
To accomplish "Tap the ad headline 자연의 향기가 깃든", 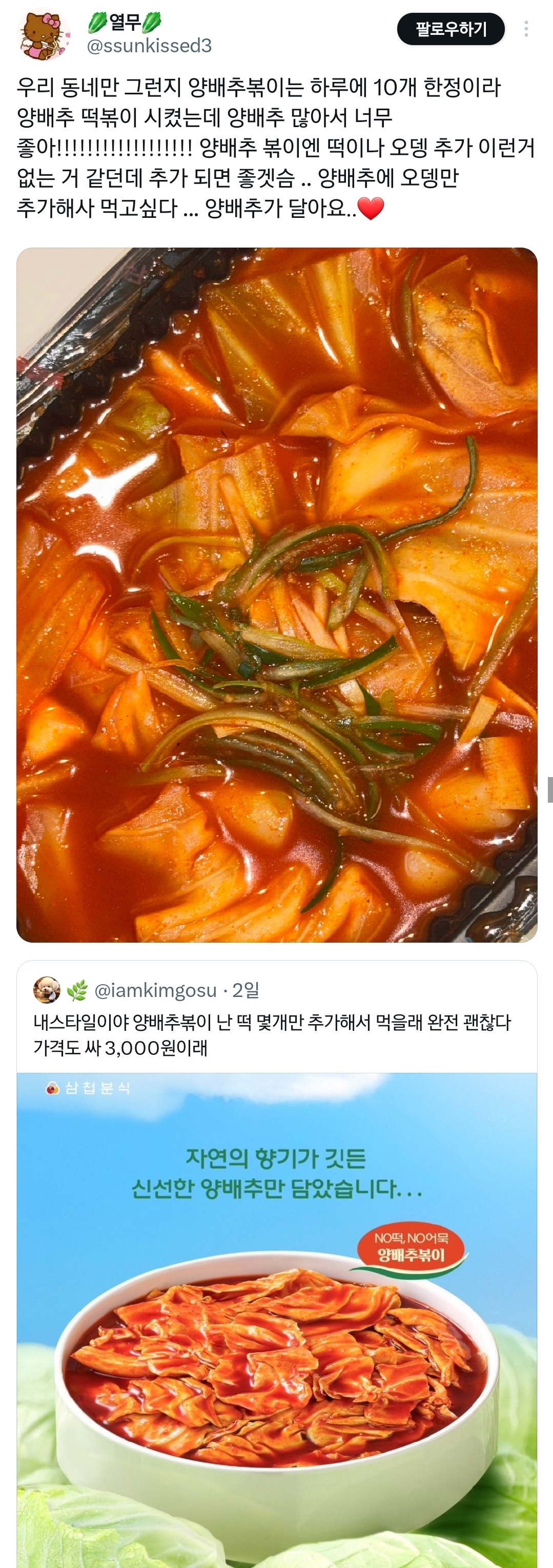I will (x=276, y=1158).
